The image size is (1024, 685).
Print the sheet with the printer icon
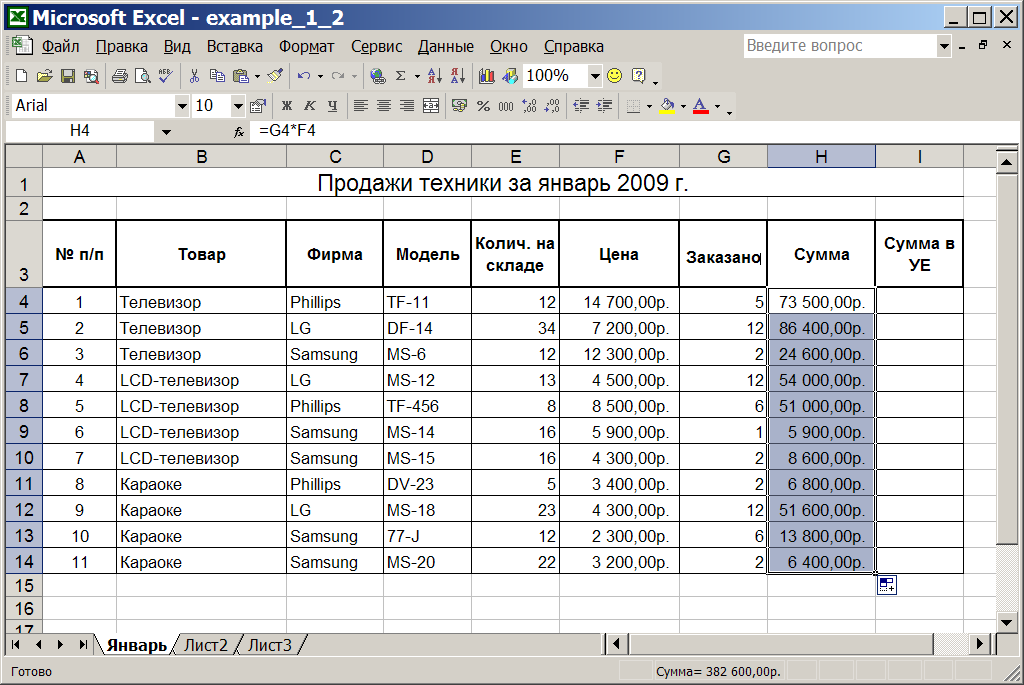[120, 76]
